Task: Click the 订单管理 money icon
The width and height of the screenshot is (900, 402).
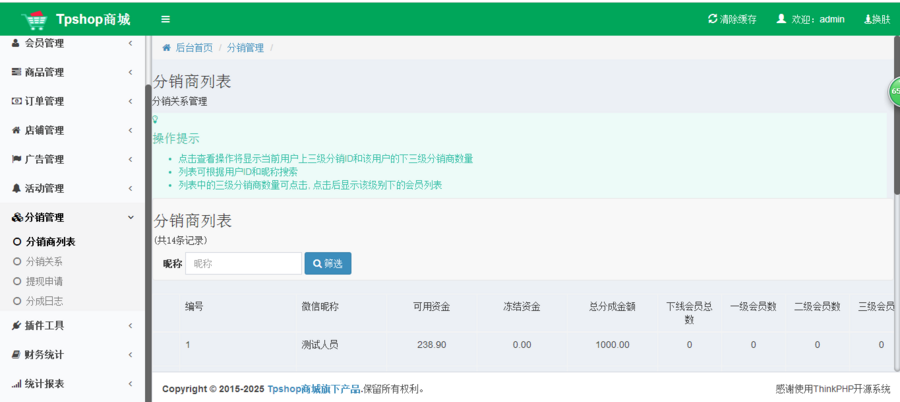Action: (x=16, y=101)
